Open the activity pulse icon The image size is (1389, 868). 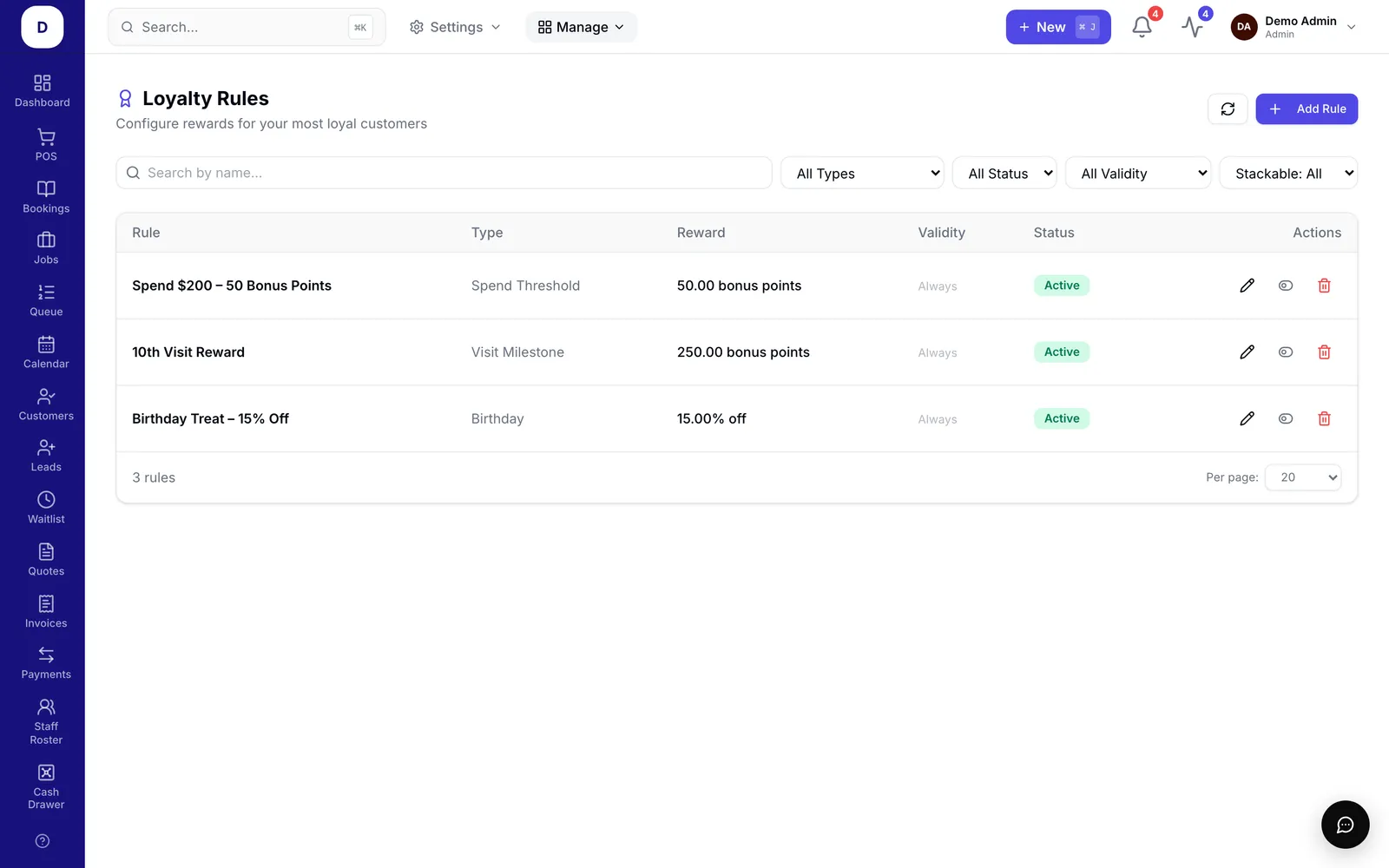click(1193, 27)
